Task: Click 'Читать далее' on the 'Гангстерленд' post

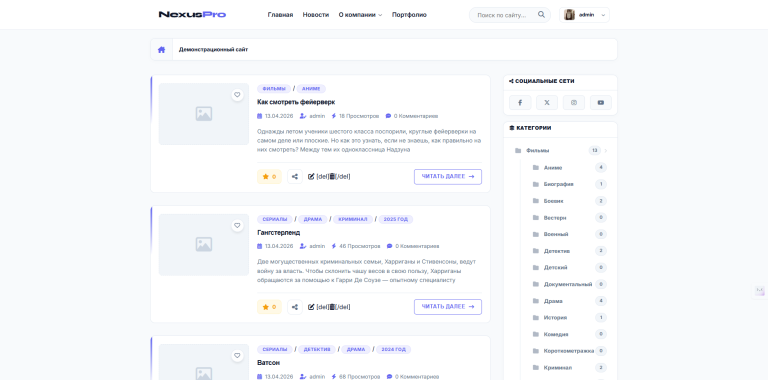Action: (x=448, y=307)
